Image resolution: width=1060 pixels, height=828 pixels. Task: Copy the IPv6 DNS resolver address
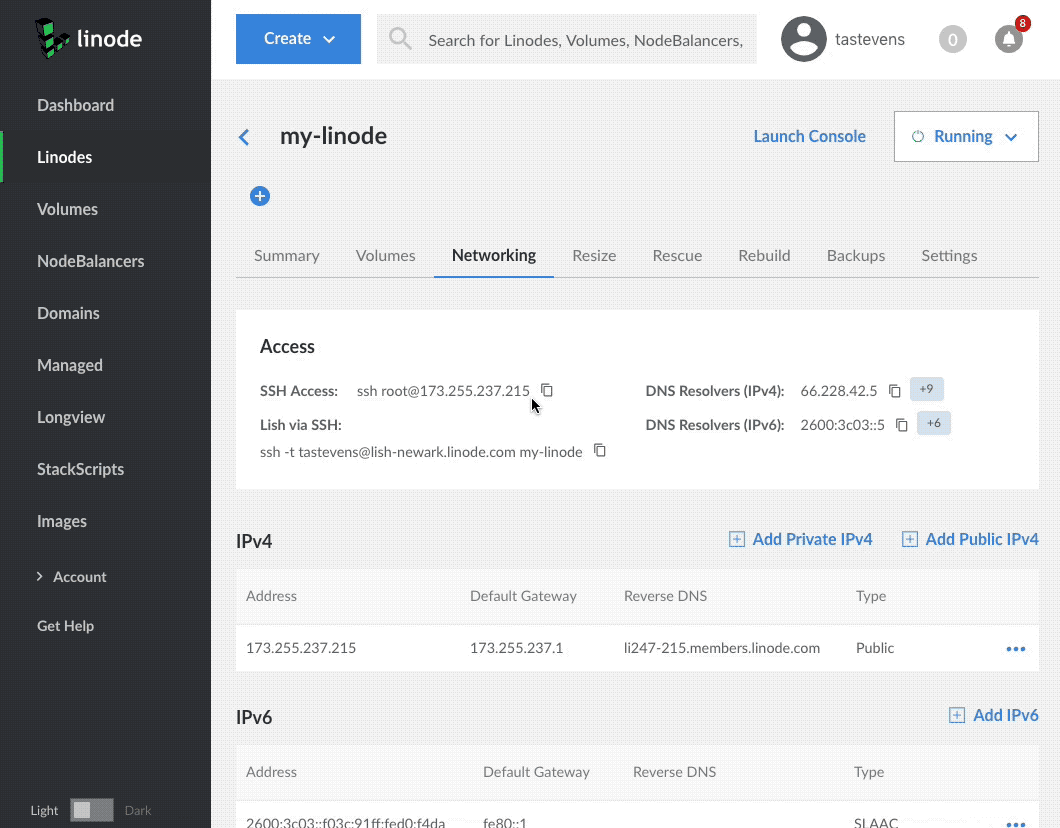click(901, 425)
